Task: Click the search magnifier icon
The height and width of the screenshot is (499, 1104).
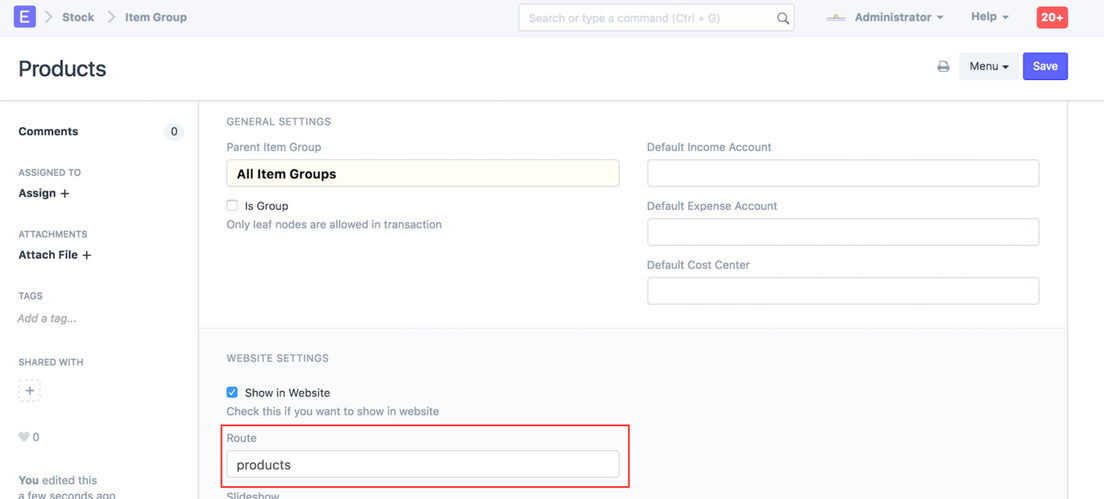Action: pyautogui.click(x=783, y=18)
